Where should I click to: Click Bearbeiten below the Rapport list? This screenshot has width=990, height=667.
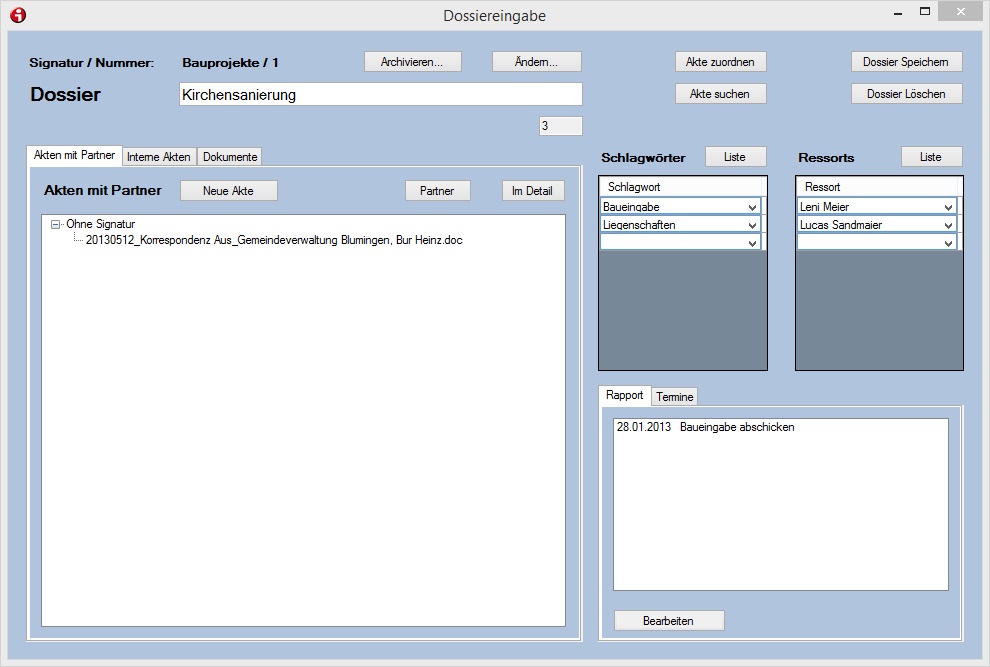[668, 621]
